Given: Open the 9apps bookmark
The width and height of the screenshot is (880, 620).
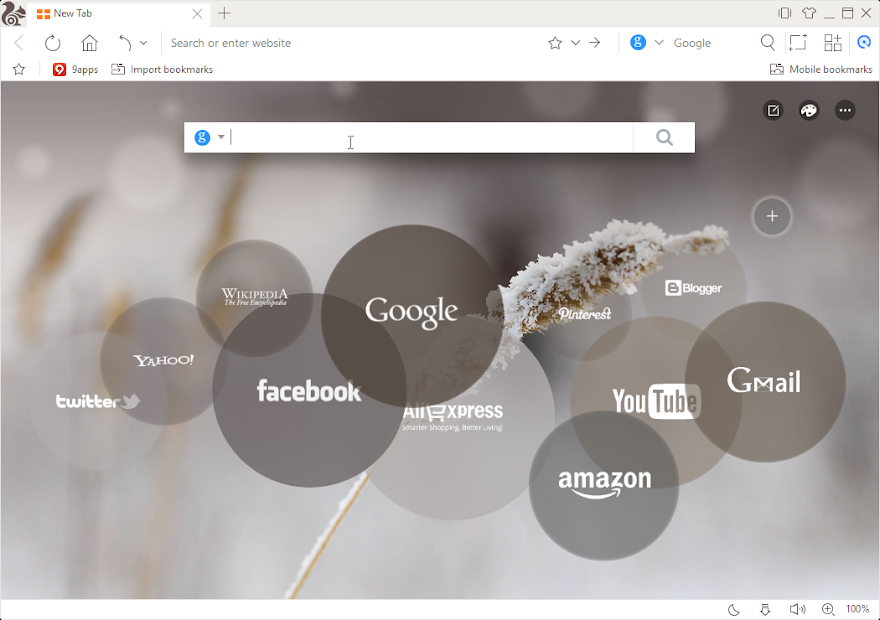Looking at the screenshot, I should pos(75,70).
